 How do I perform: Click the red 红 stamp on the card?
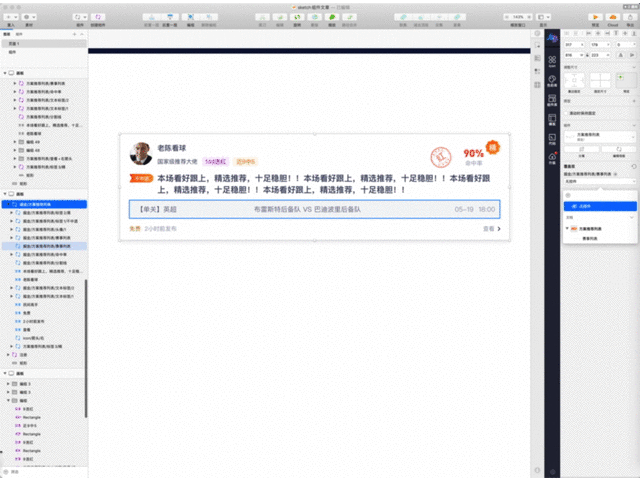441,157
